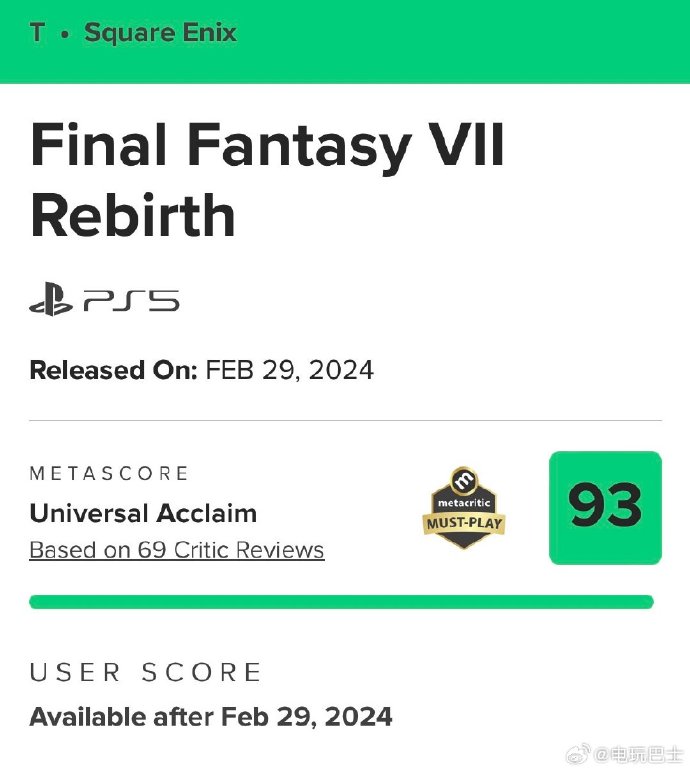Select the PS5 platform logo text
The image size is (690, 771).
pos(131,300)
